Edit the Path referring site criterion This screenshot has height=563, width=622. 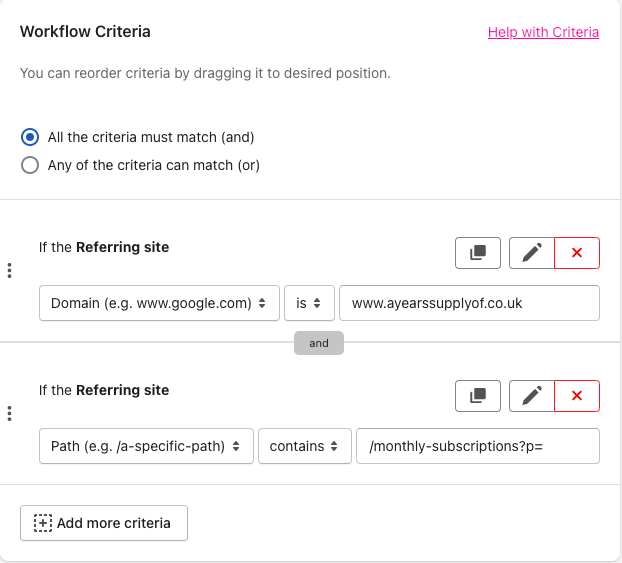(x=532, y=396)
